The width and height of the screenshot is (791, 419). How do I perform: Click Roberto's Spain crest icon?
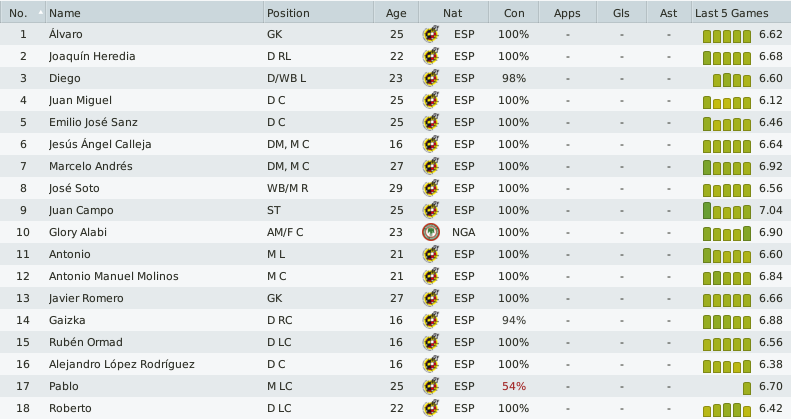coord(431,408)
